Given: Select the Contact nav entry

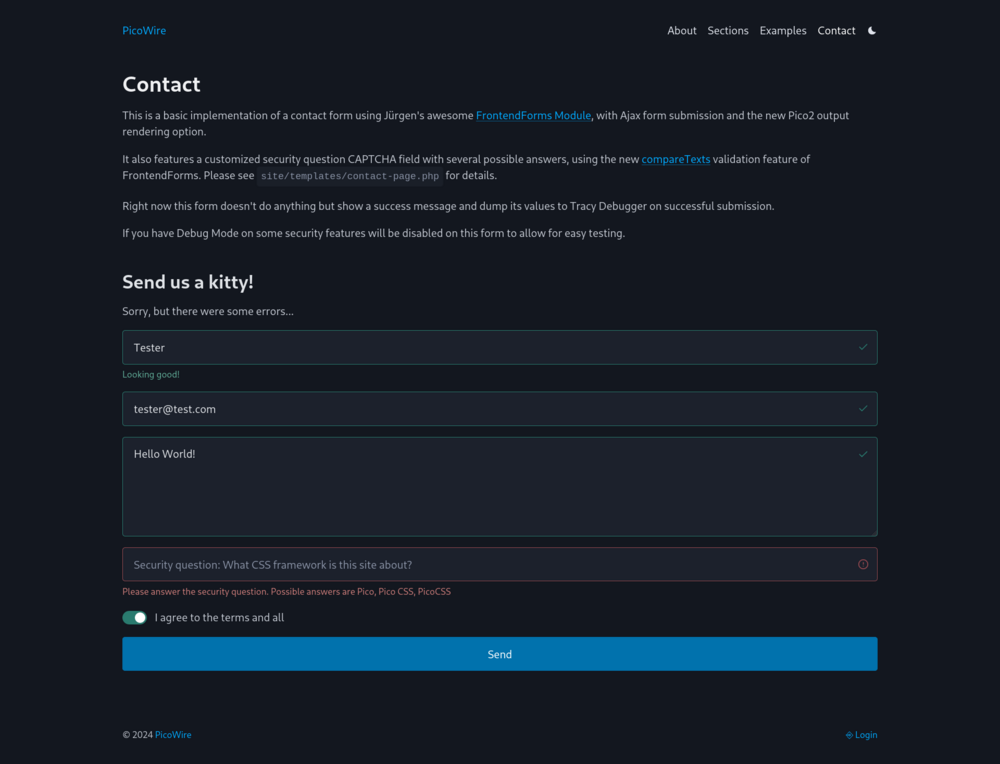Looking at the screenshot, I should [836, 30].
